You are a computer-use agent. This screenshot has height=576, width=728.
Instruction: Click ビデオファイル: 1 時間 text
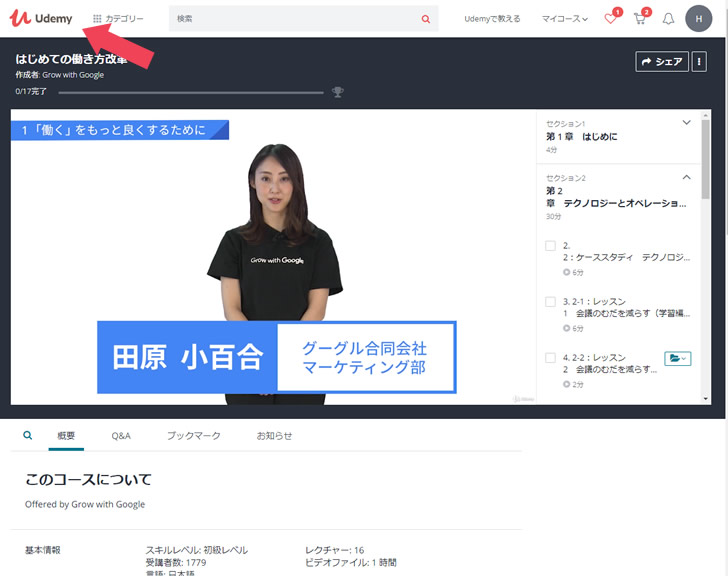click(351, 563)
